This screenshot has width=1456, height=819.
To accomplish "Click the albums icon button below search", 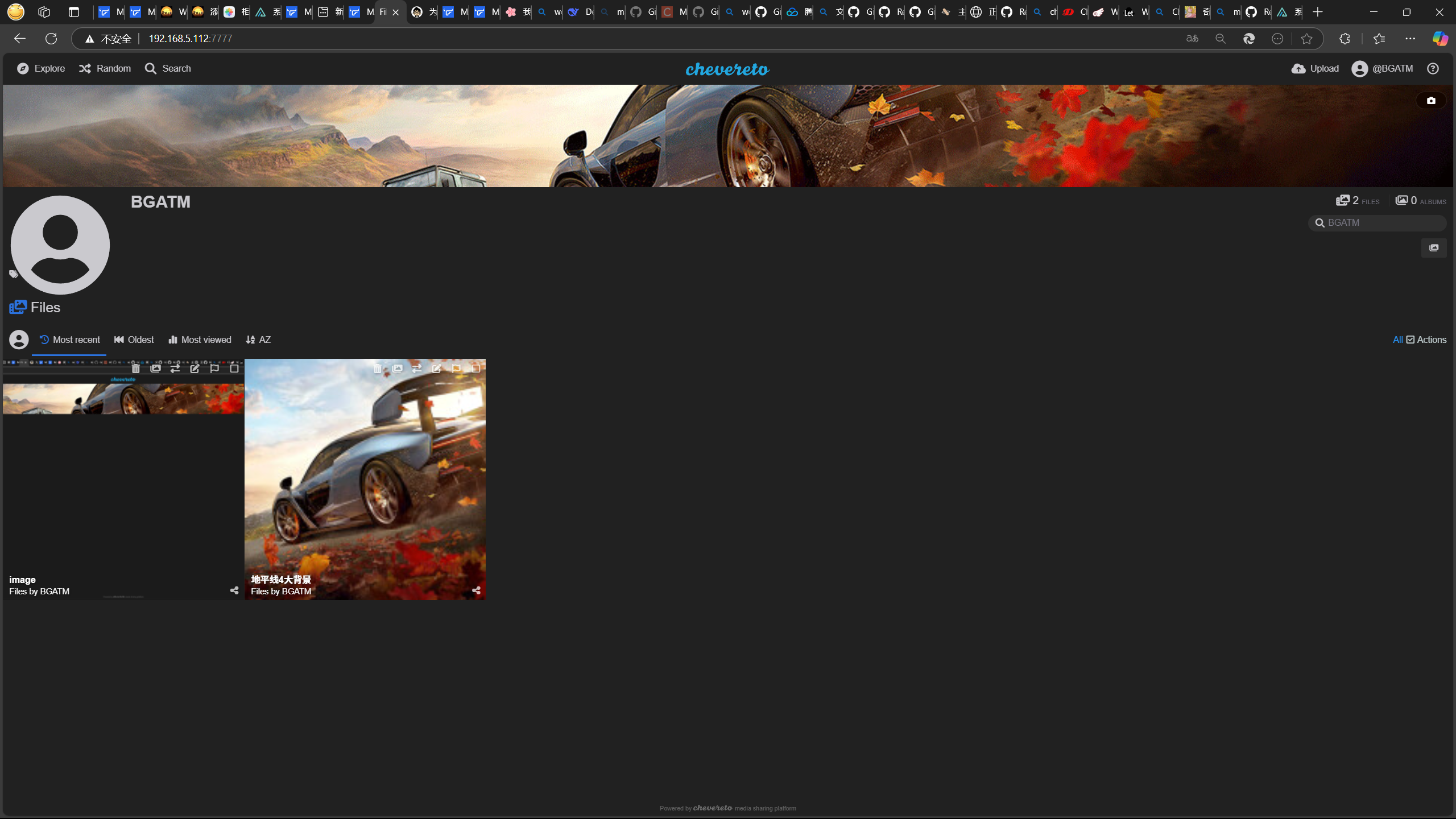I will [1434, 248].
